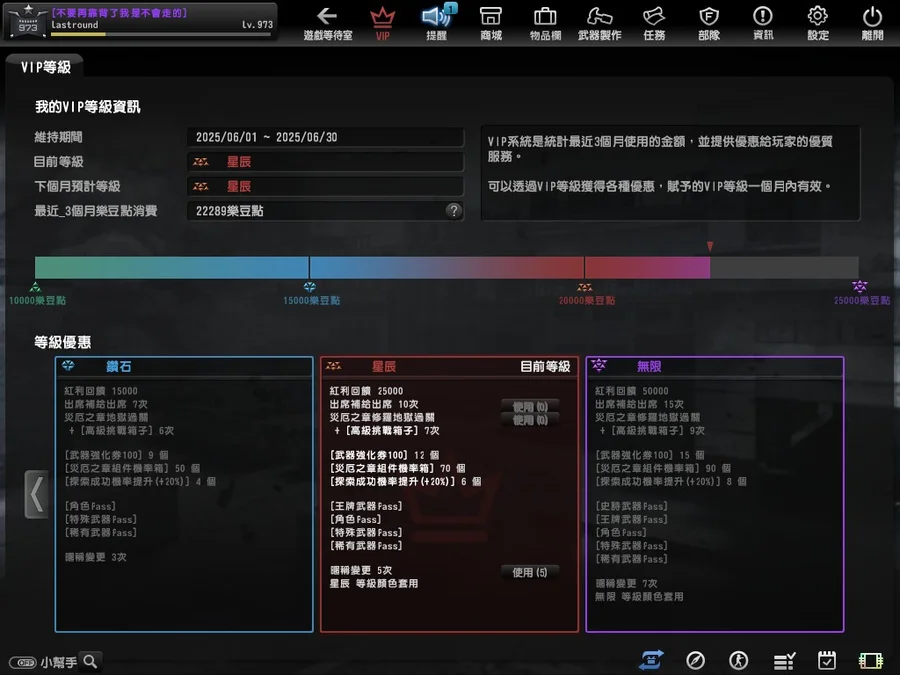Go back to the game lobby 遊戲等待室

(x=327, y=24)
